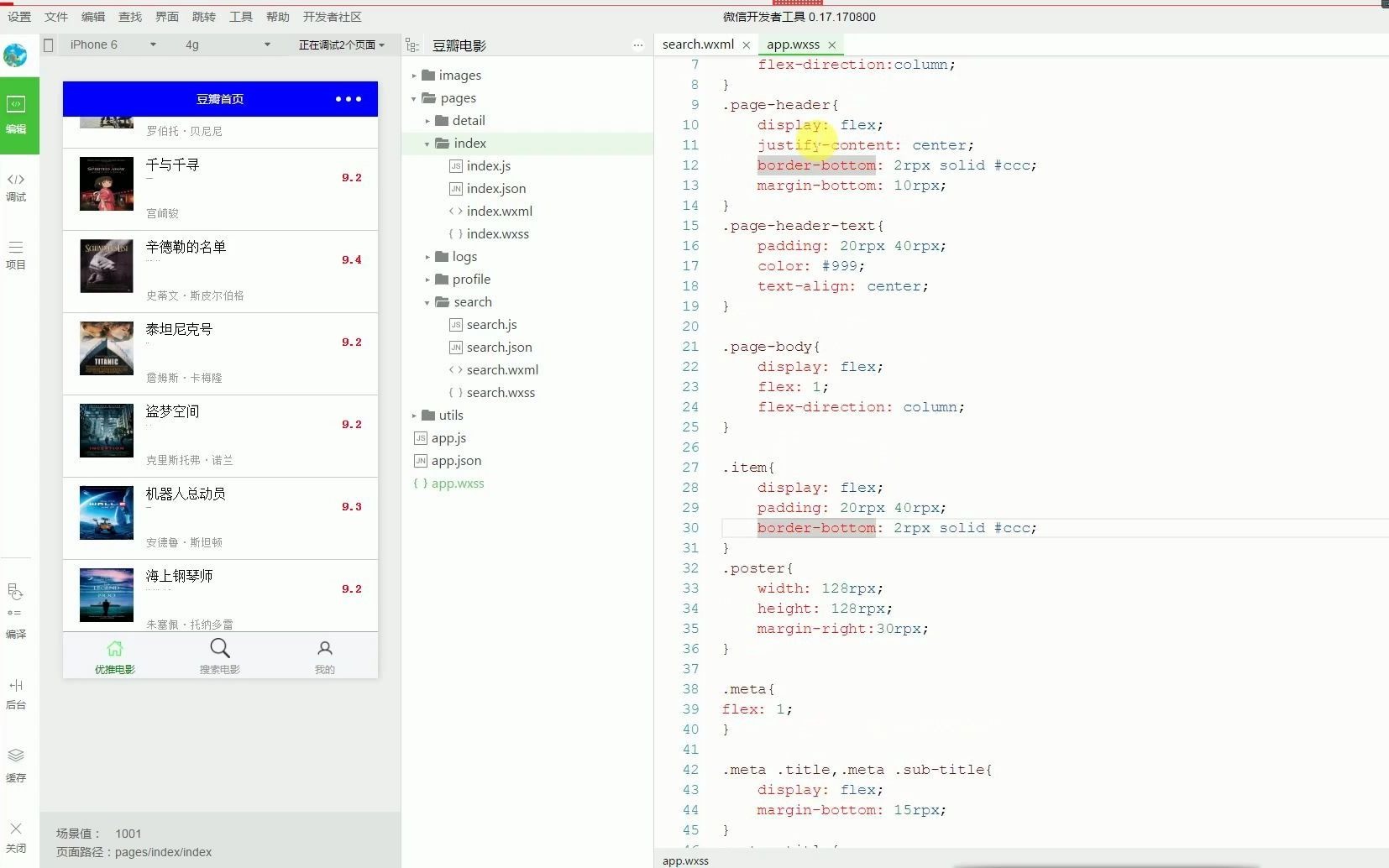This screenshot has width=1389, height=868.
Task: Collapse the search folder
Action: click(427, 302)
